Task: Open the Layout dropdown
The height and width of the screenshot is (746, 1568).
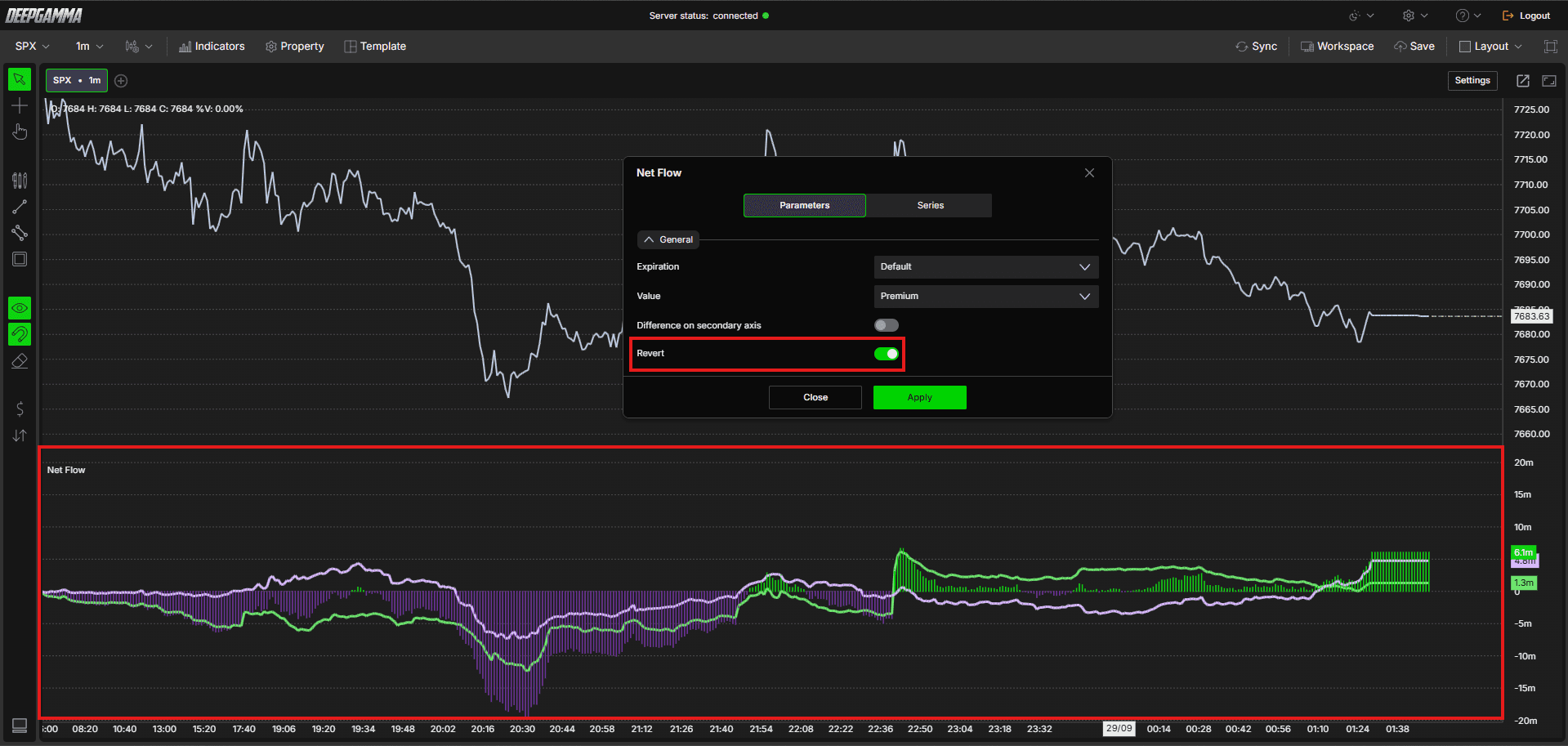Action: click(1491, 47)
